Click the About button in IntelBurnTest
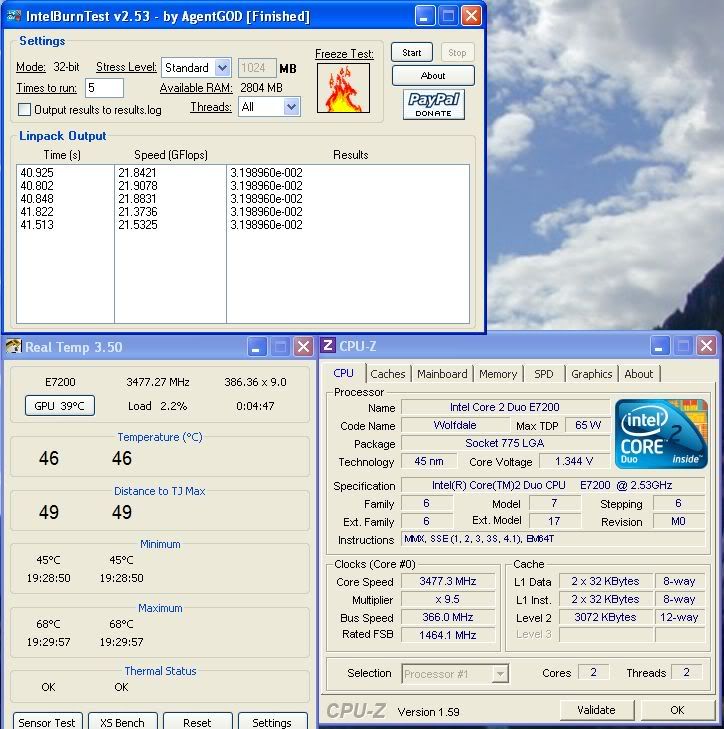 pyautogui.click(x=433, y=75)
